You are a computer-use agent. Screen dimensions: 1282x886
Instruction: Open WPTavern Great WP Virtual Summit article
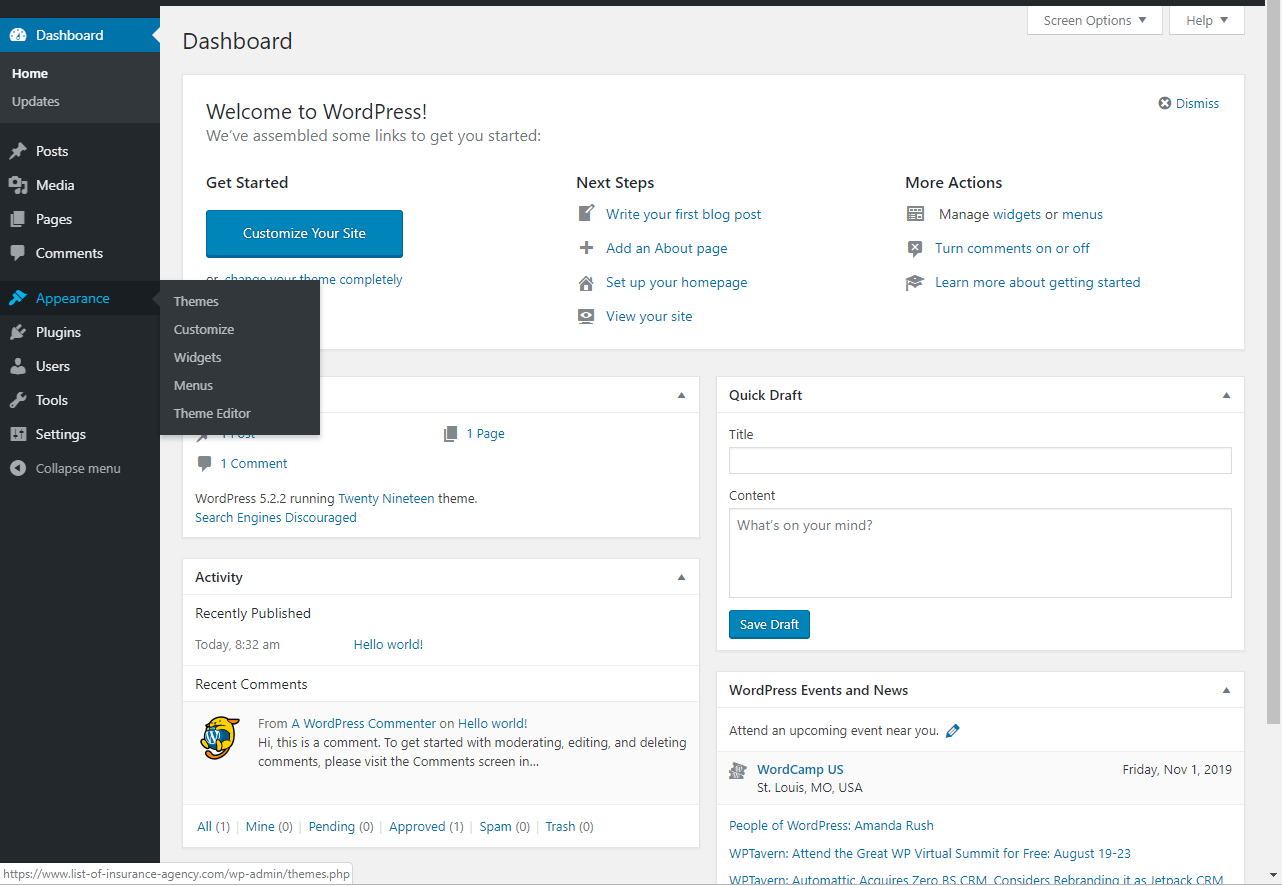pyautogui.click(x=930, y=854)
